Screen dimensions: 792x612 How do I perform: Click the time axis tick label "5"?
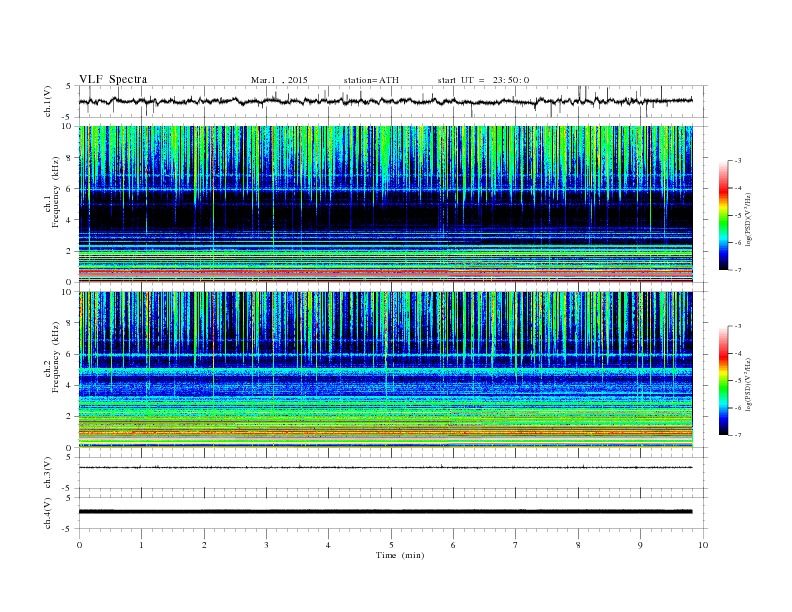click(391, 545)
